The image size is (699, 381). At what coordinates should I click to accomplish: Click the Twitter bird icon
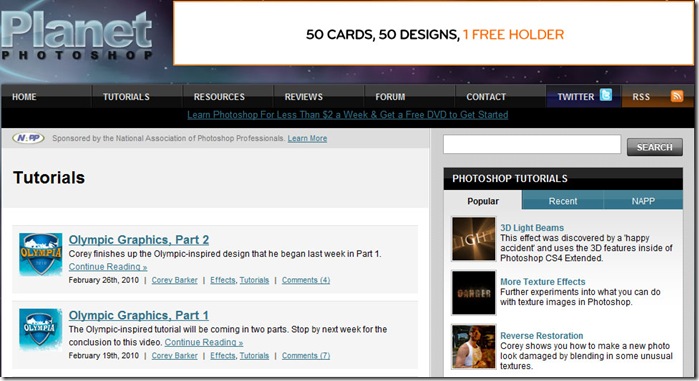click(x=605, y=95)
